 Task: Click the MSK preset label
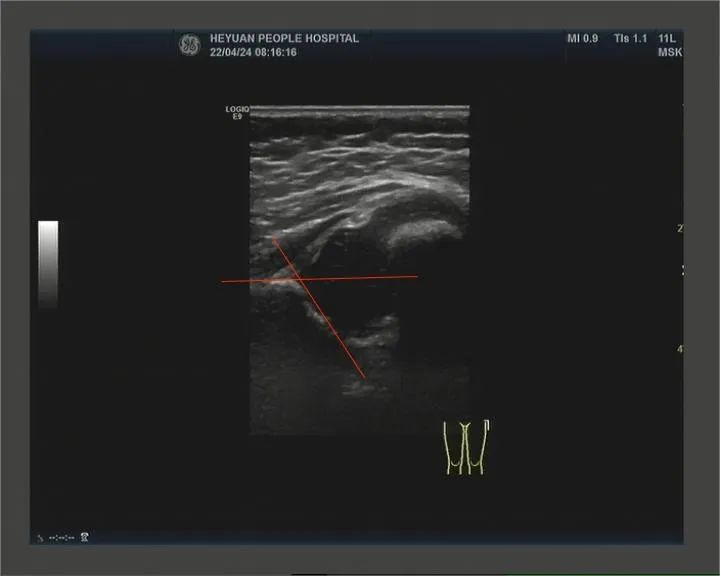(669, 52)
